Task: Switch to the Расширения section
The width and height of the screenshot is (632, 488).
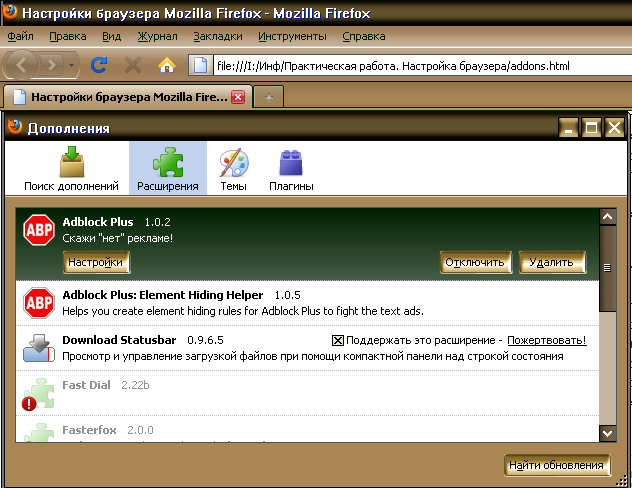Action: pos(168,168)
